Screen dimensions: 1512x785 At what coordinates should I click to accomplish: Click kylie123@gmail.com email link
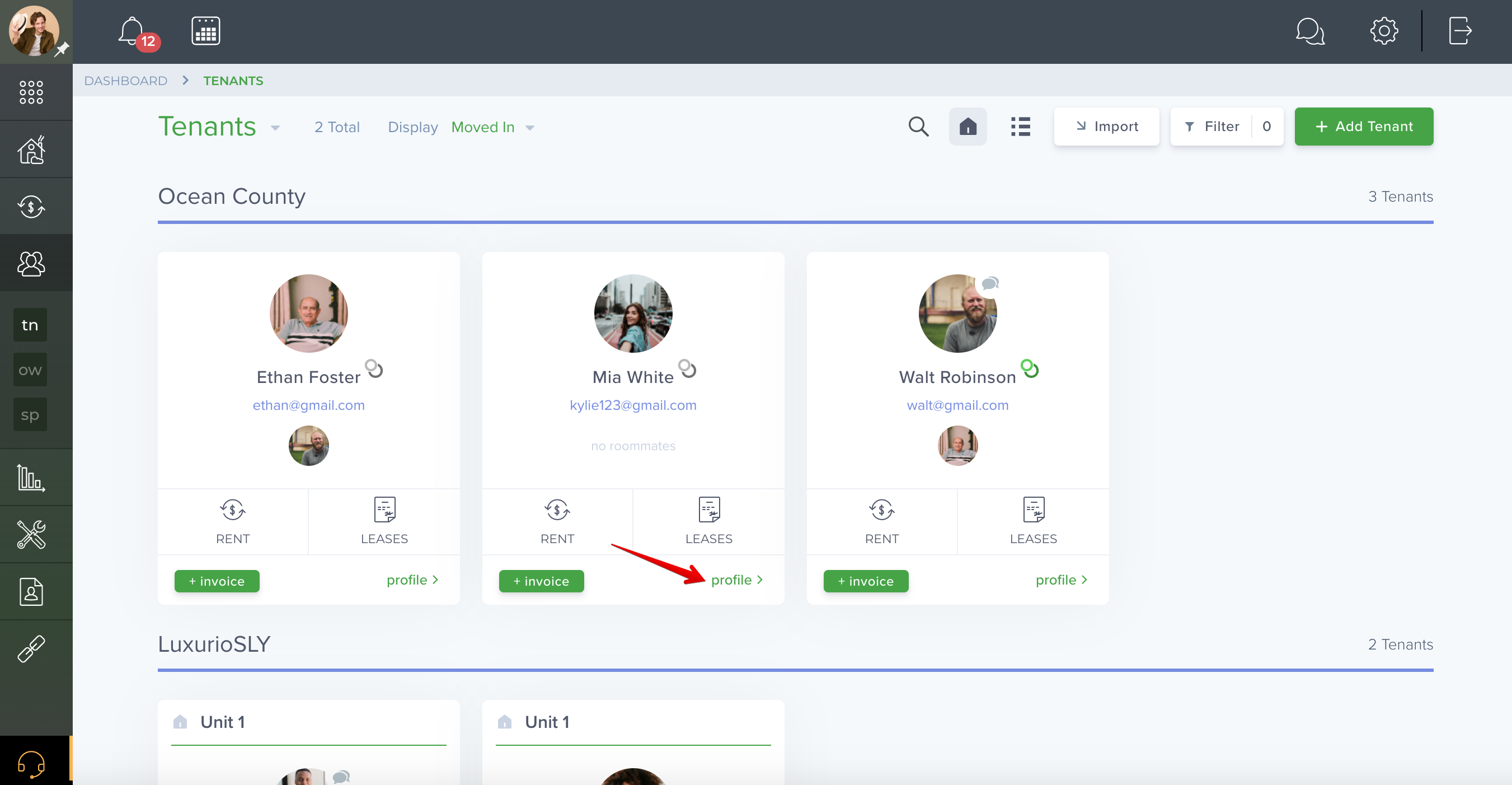click(x=633, y=405)
